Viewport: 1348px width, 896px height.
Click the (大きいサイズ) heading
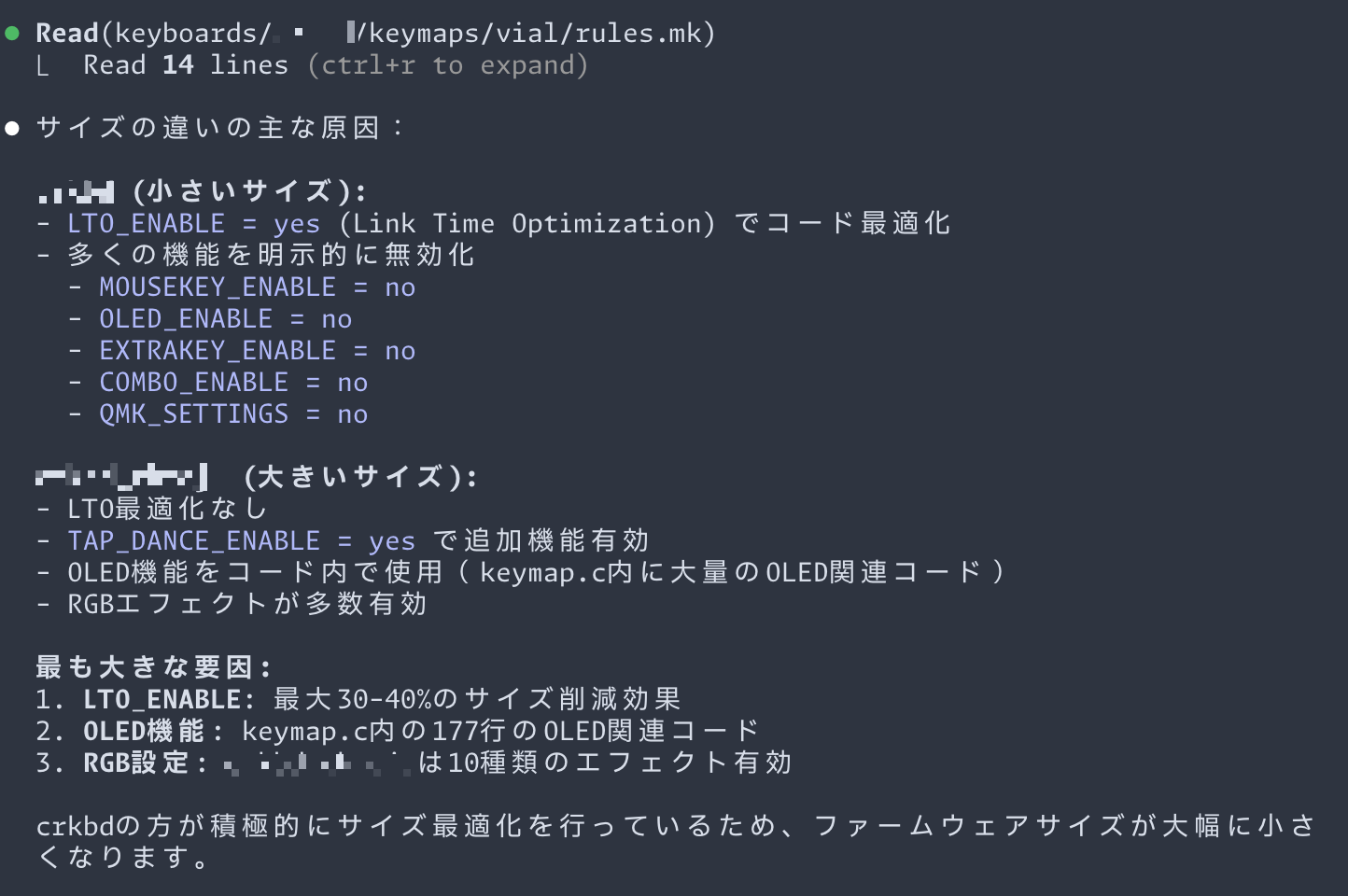(360, 478)
